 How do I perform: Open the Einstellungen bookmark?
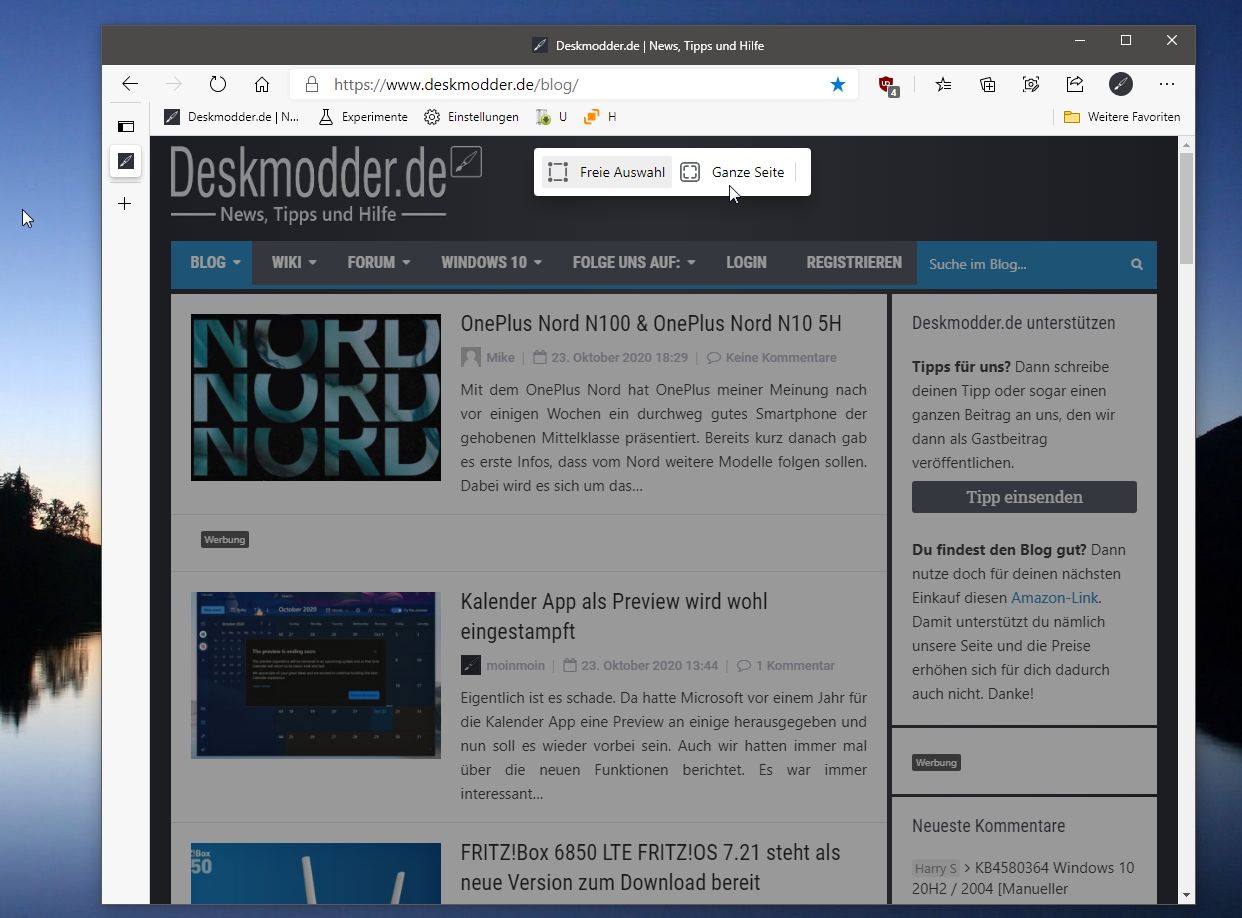pyautogui.click(x=471, y=117)
